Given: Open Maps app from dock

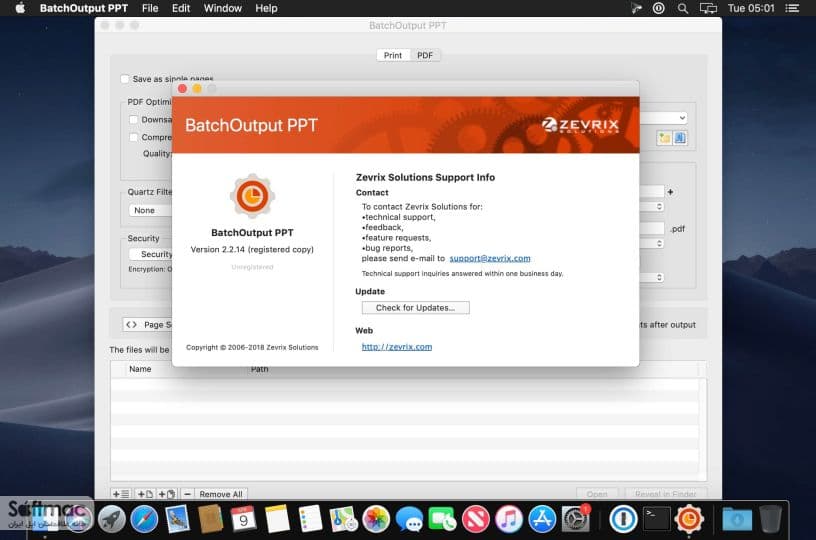Looking at the screenshot, I should point(342,519).
